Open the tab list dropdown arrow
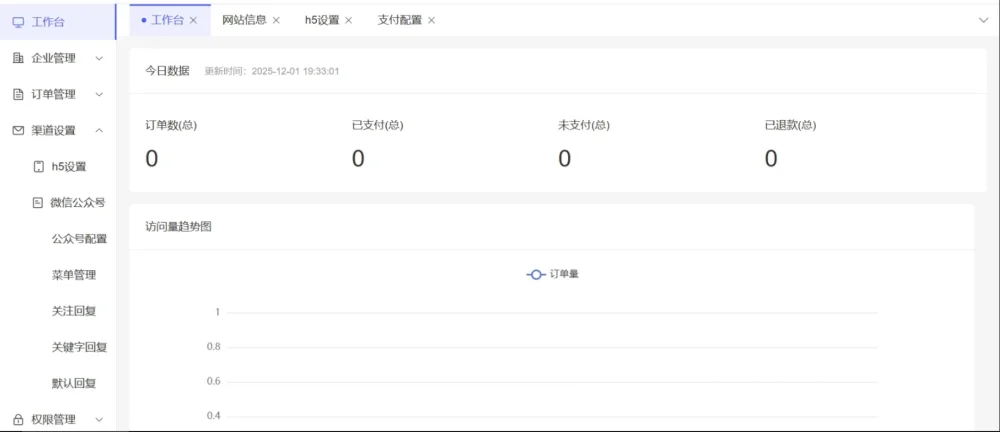 pyautogui.click(x=983, y=20)
